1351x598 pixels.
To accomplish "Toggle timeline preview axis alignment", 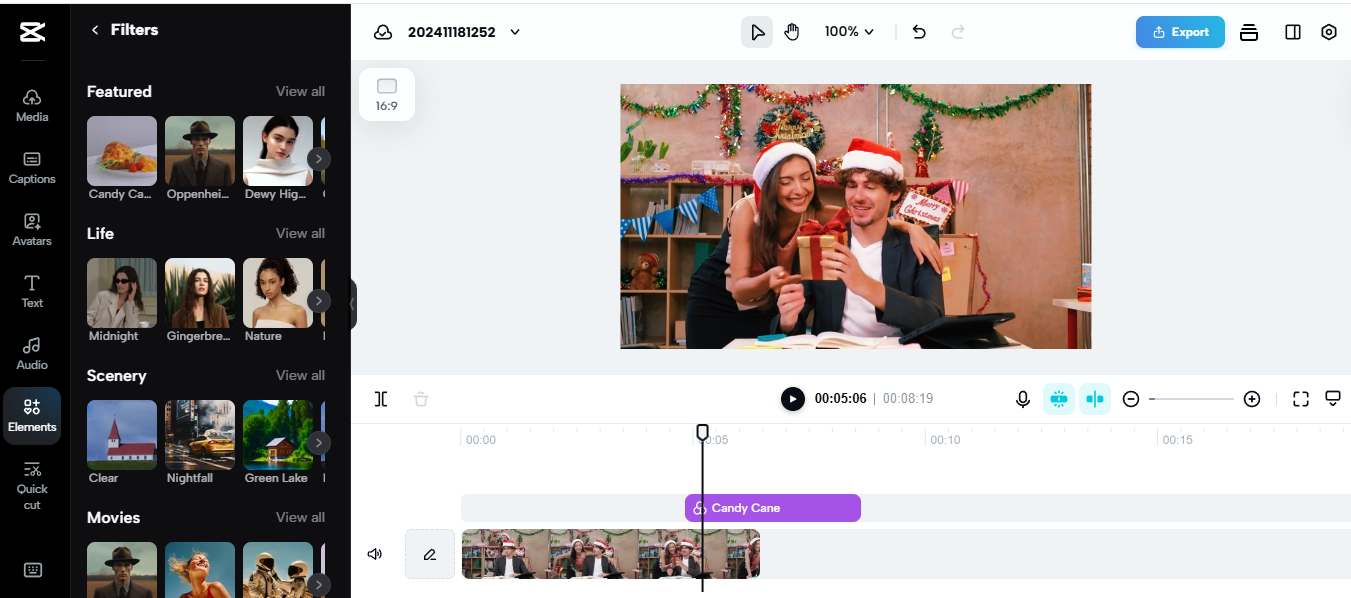I will pos(1095,399).
